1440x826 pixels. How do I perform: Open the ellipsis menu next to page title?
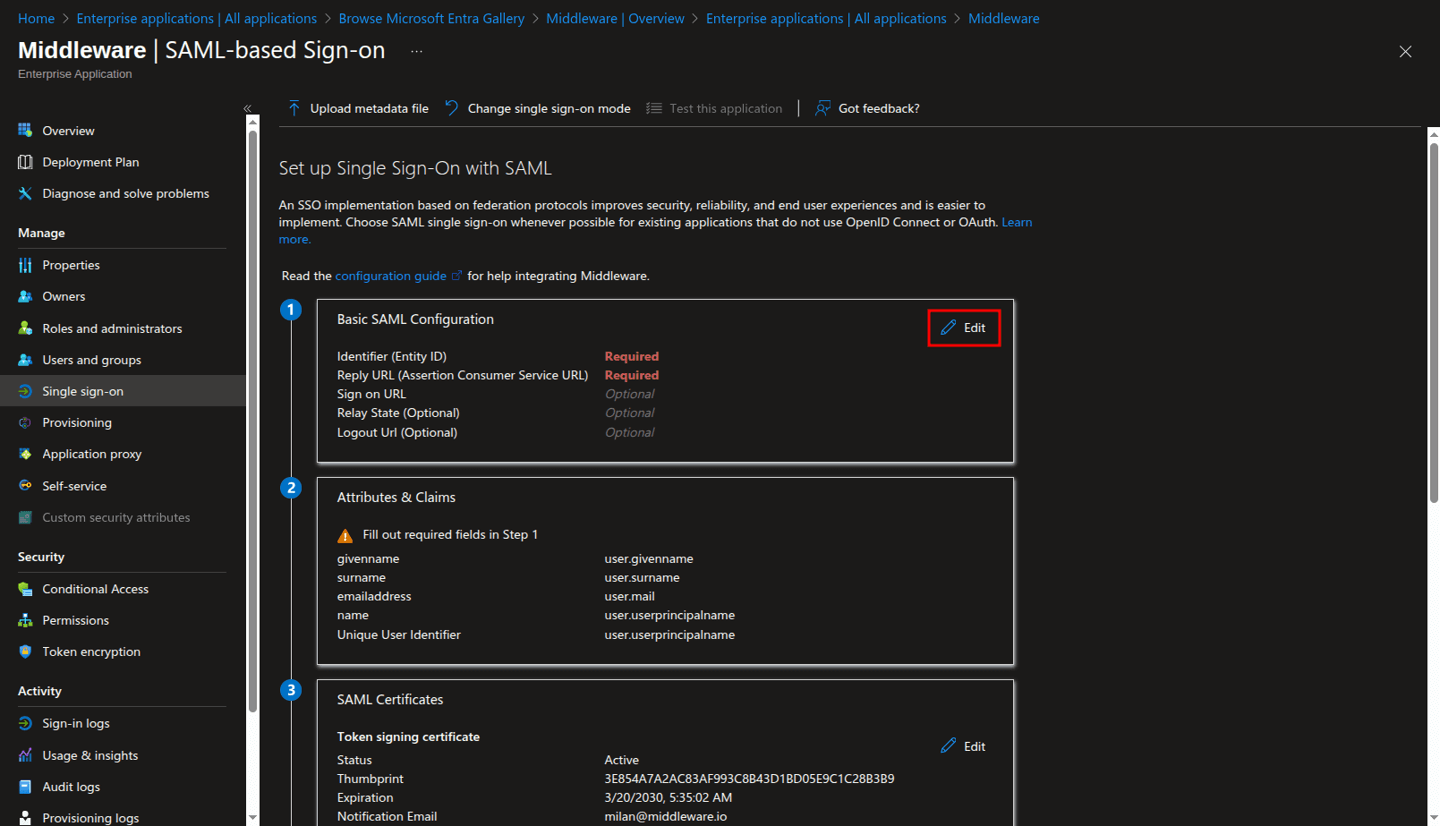click(x=416, y=51)
